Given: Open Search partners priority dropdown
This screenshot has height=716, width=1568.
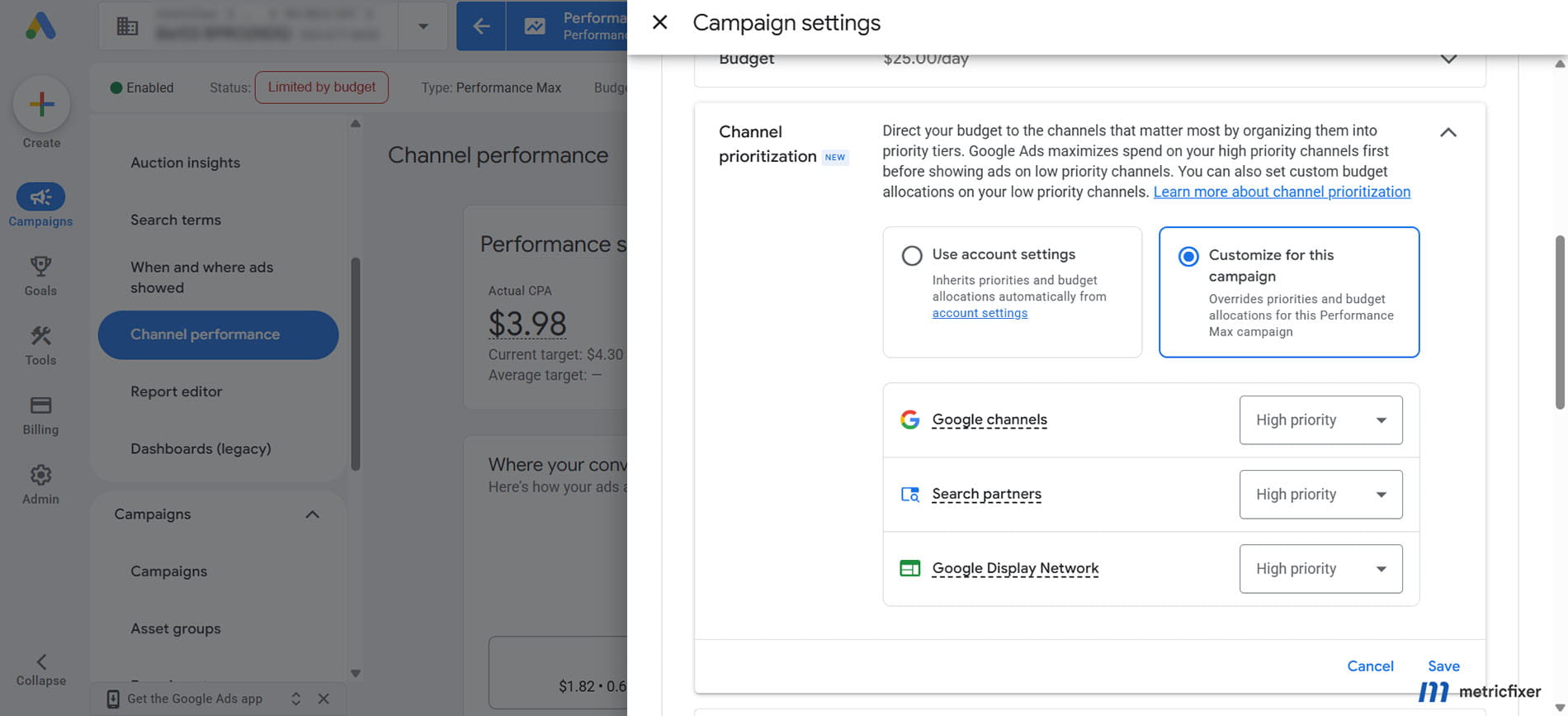Looking at the screenshot, I should [x=1320, y=494].
